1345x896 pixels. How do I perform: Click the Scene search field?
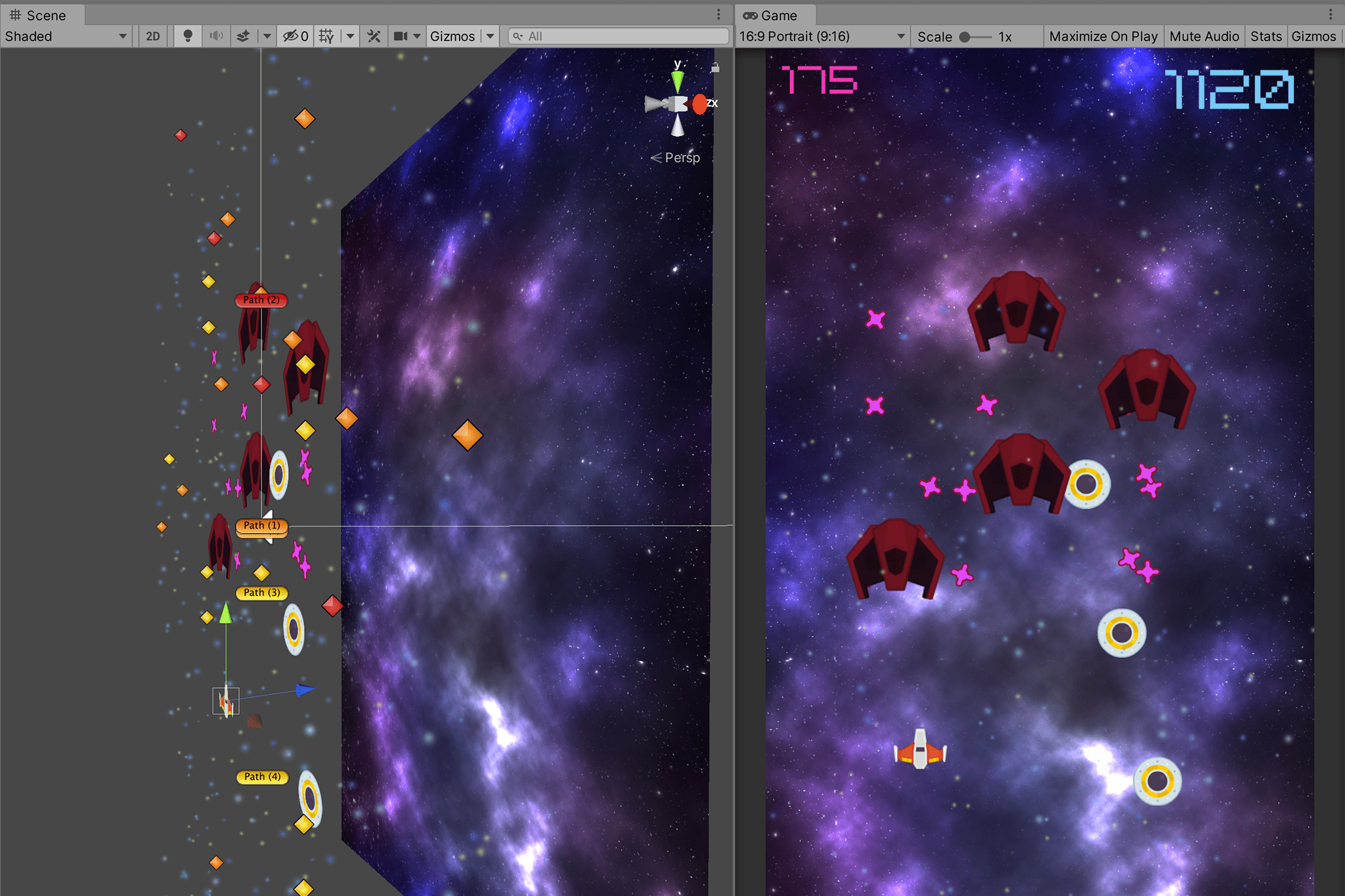(x=619, y=36)
